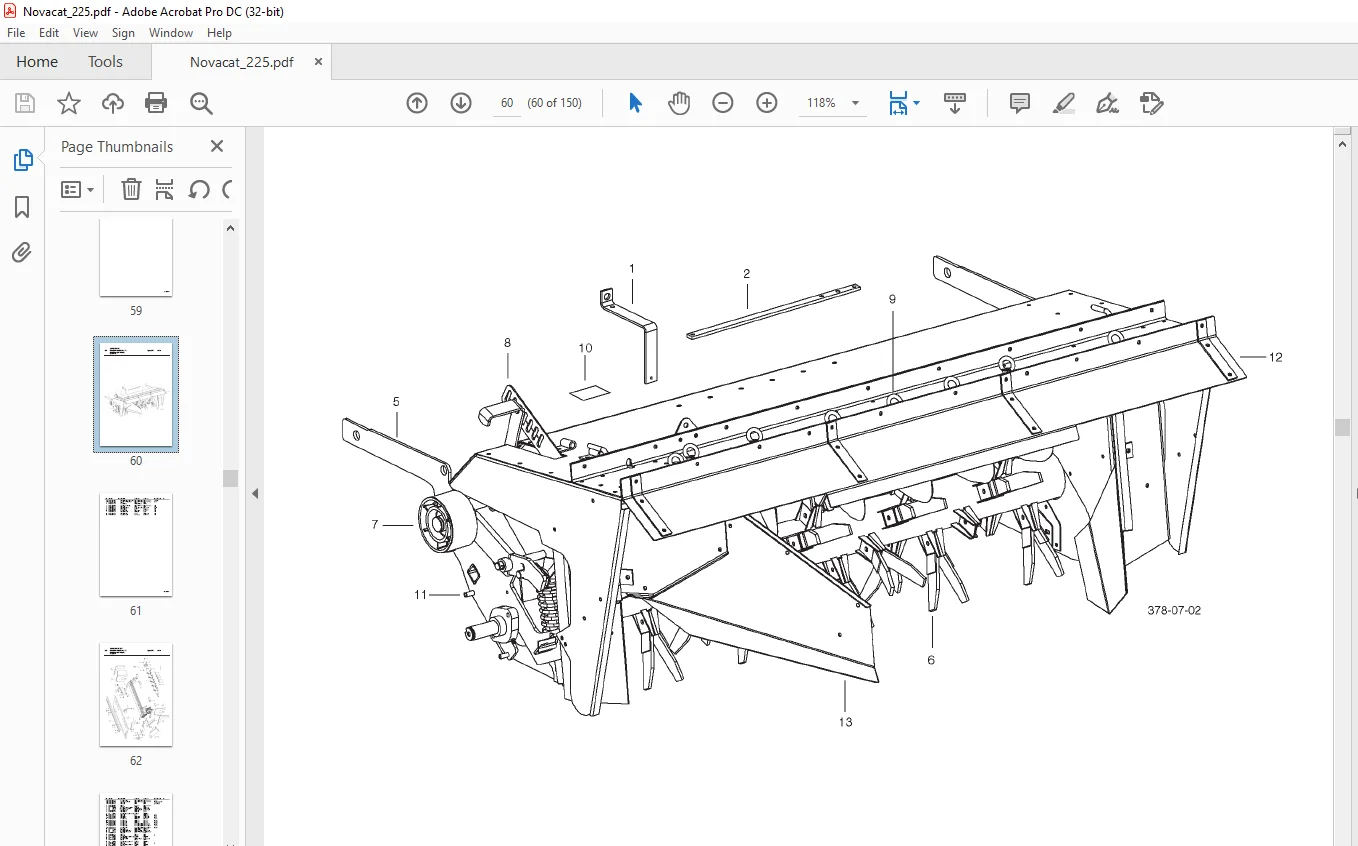
Task: Go to the previous page arrow
Action: (x=417, y=103)
